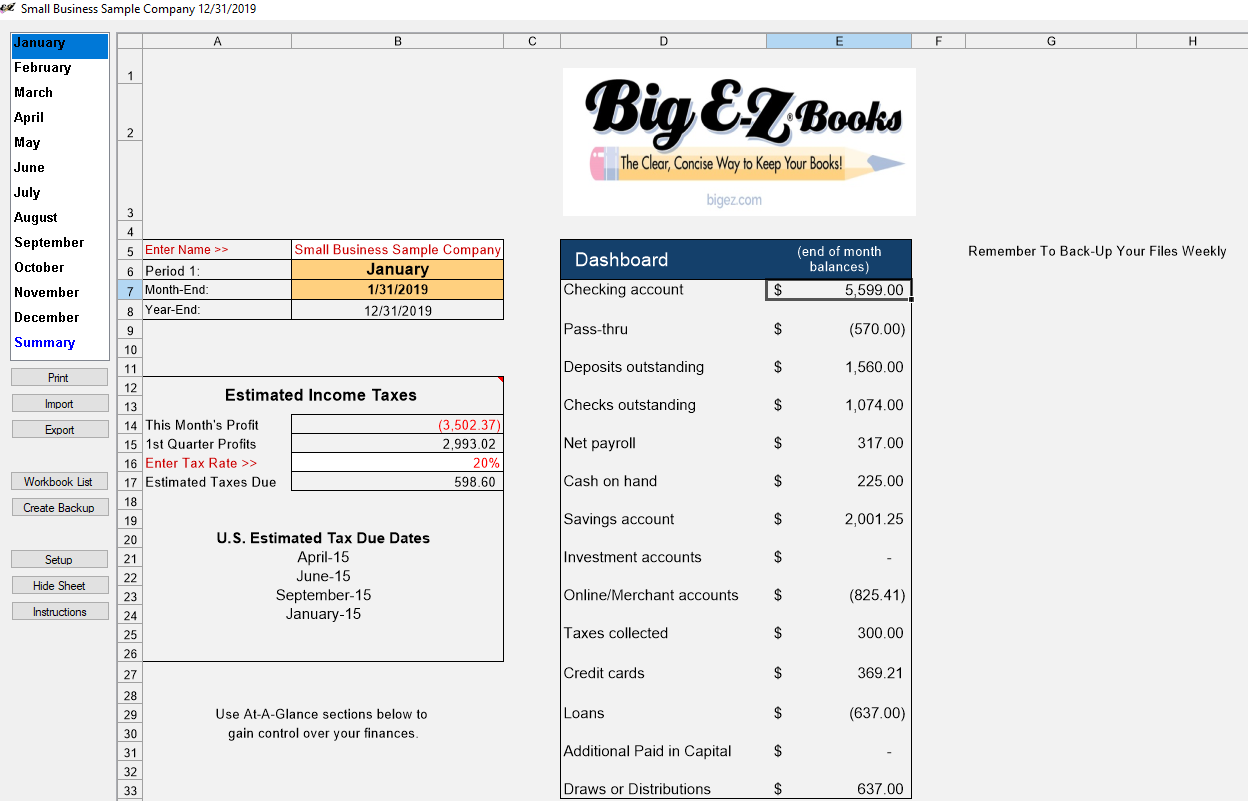Select column G header

click(x=1051, y=41)
